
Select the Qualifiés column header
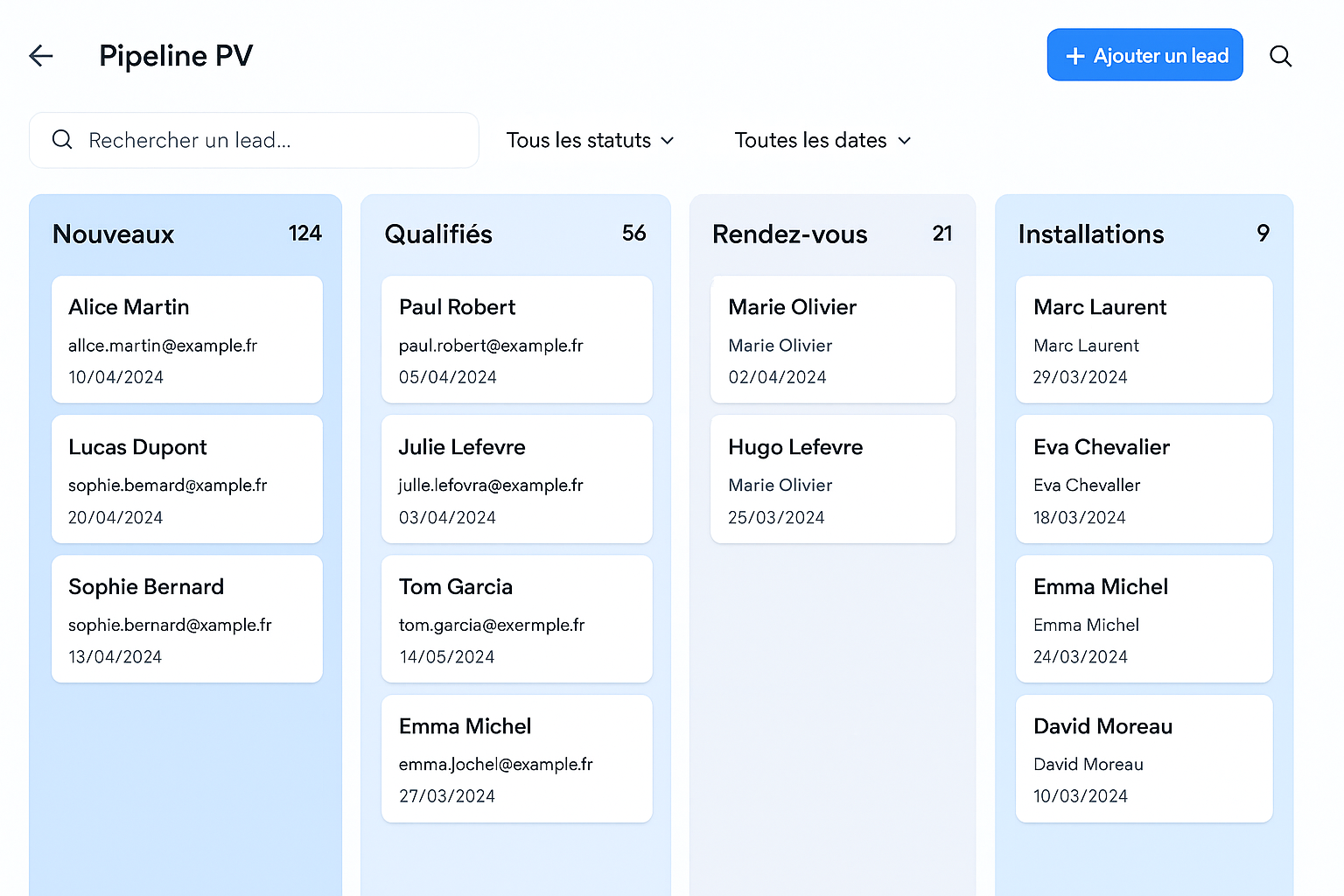click(438, 234)
